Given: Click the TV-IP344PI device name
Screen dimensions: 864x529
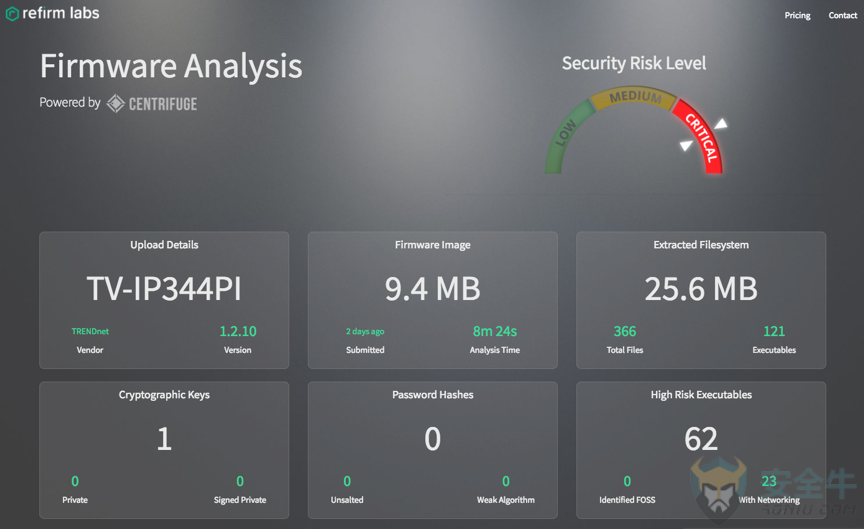Looking at the screenshot, I should (164, 289).
